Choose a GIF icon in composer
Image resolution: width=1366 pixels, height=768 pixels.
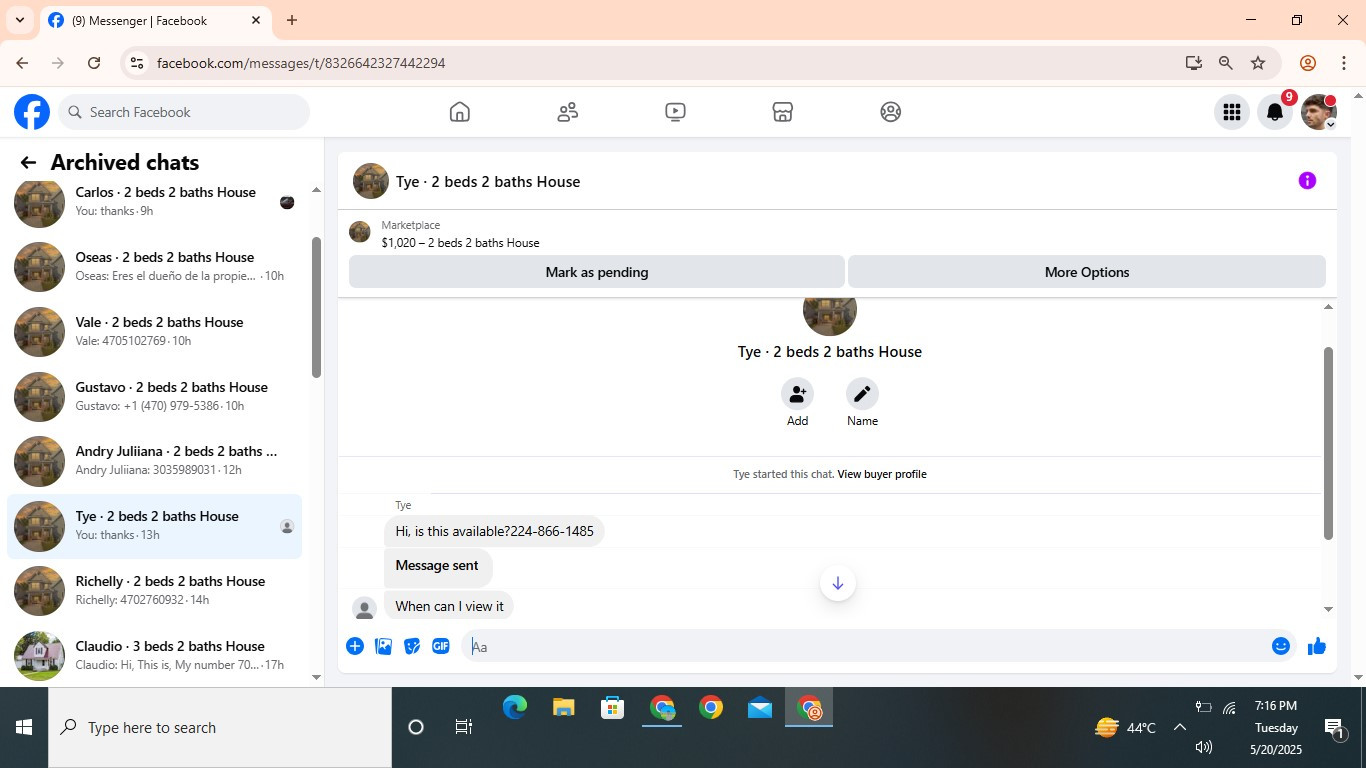pos(441,646)
